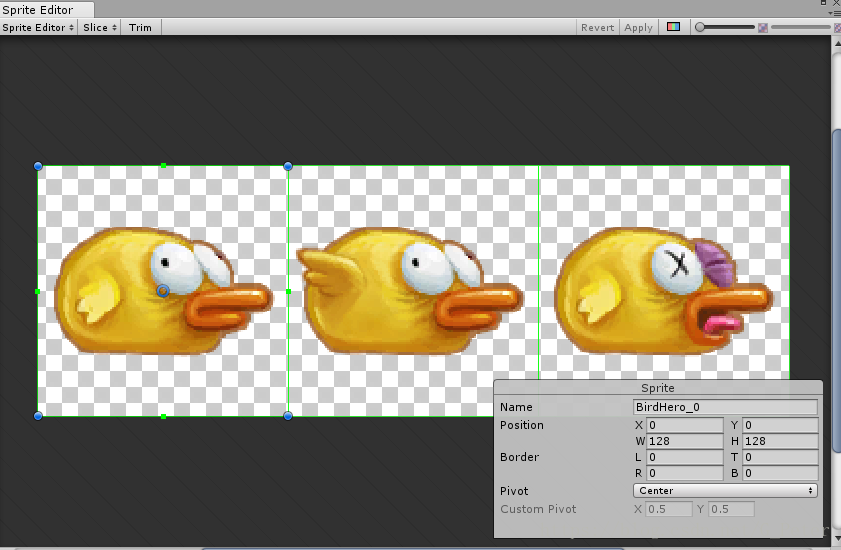Image resolution: width=841 pixels, height=550 pixels.
Task: Click the Border R input field
Action: pyautogui.click(x=684, y=473)
